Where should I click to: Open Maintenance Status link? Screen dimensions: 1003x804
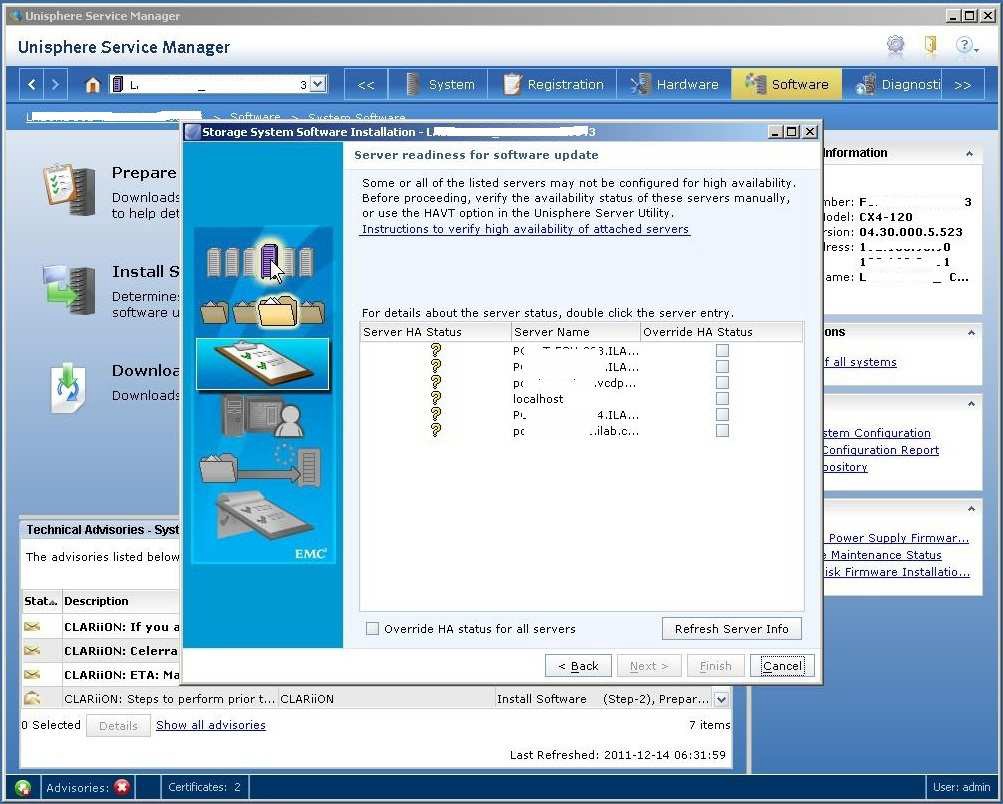click(883, 555)
